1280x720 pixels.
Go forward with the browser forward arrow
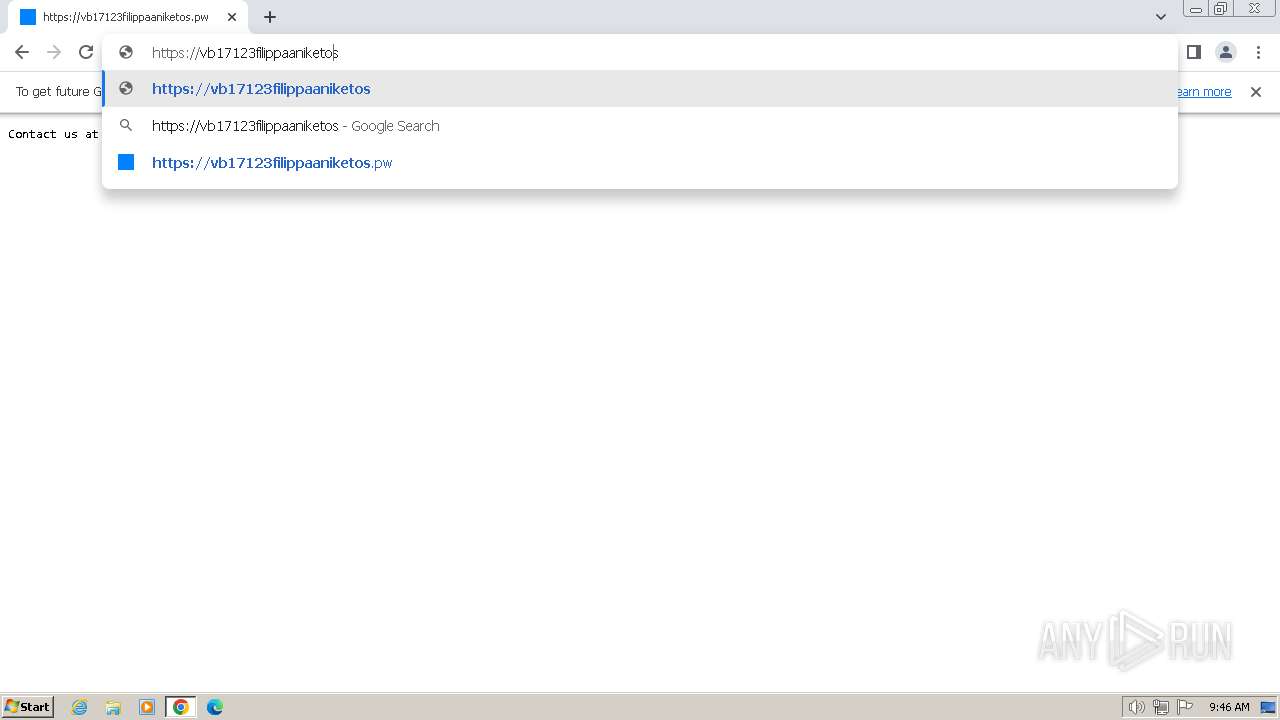[x=54, y=52]
